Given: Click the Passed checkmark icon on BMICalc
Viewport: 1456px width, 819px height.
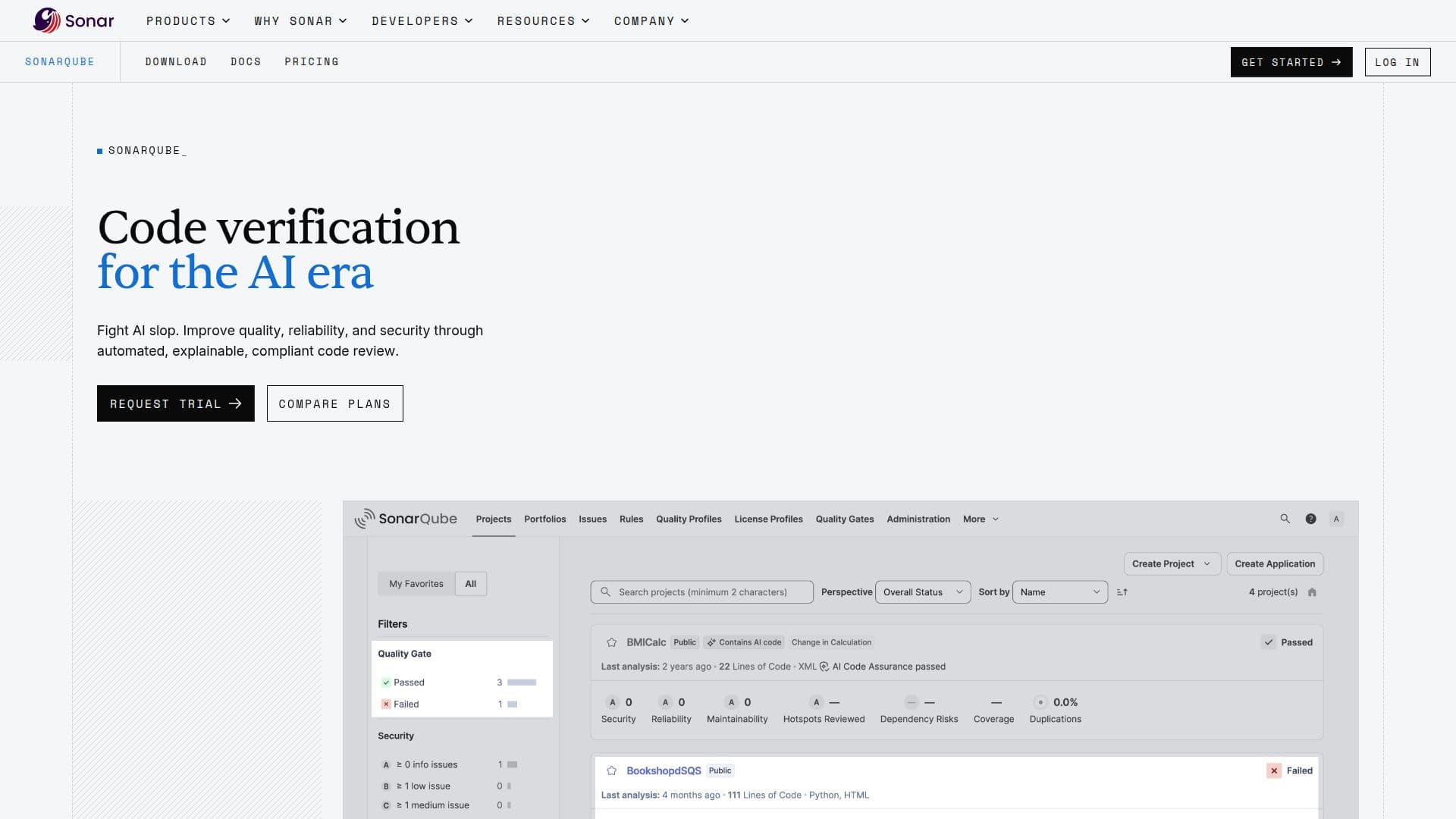Looking at the screenshot, I should [x=1269, y=642].
